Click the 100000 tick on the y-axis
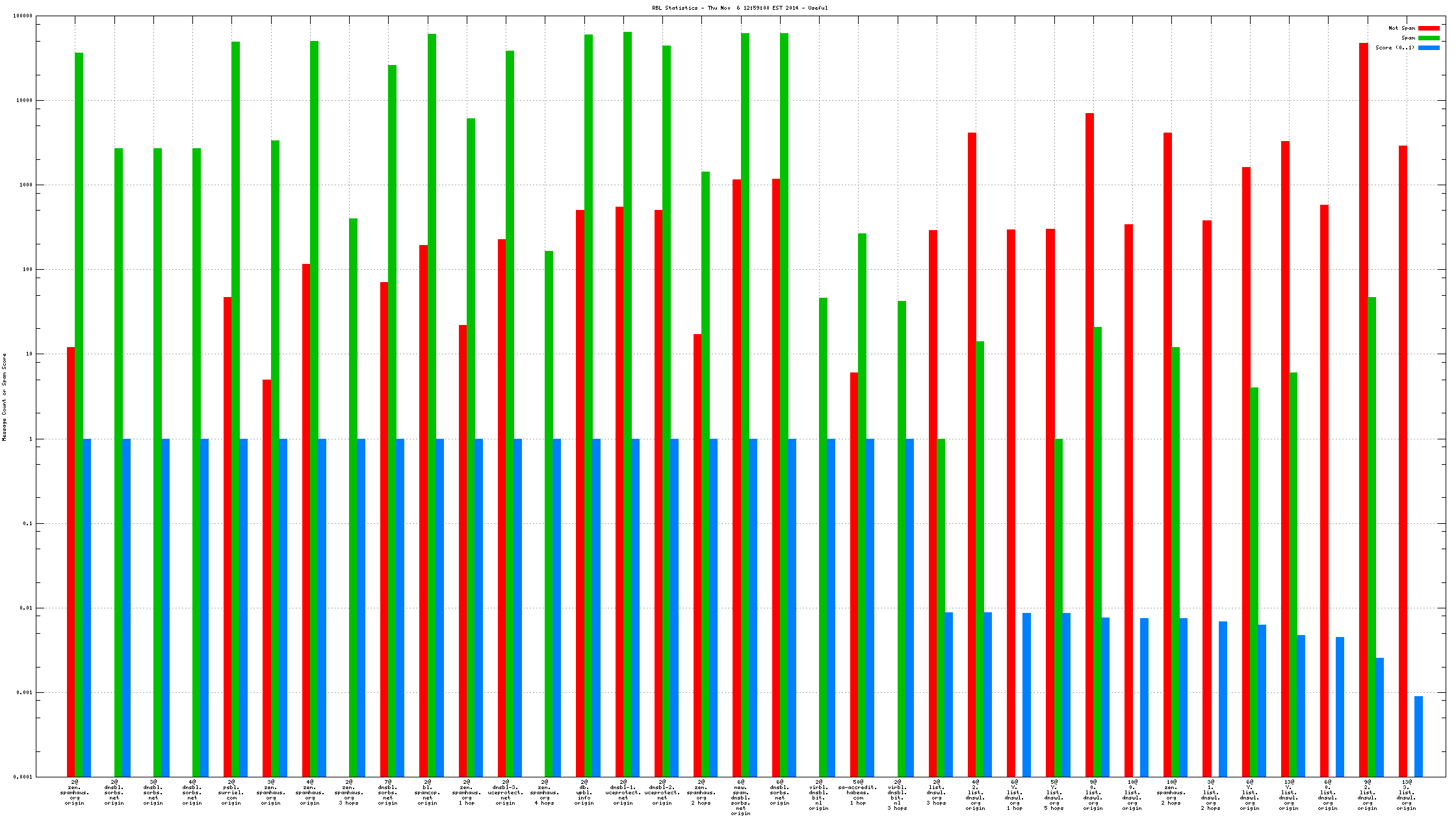The width and height of the screenshot is (1456, 819). 23,16
